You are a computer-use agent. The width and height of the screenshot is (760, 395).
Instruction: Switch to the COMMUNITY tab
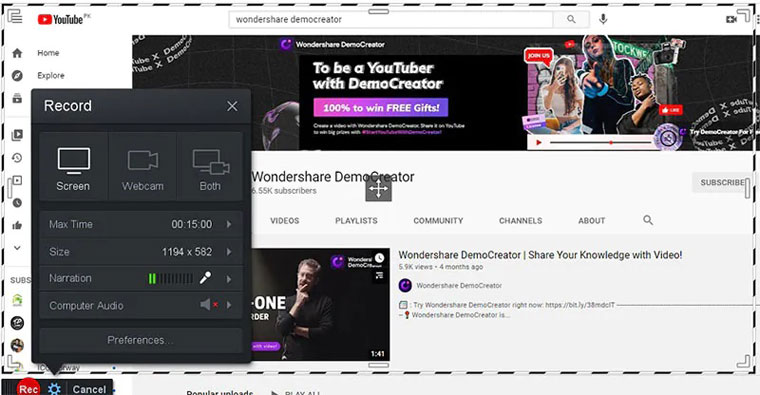coord(438,221)
